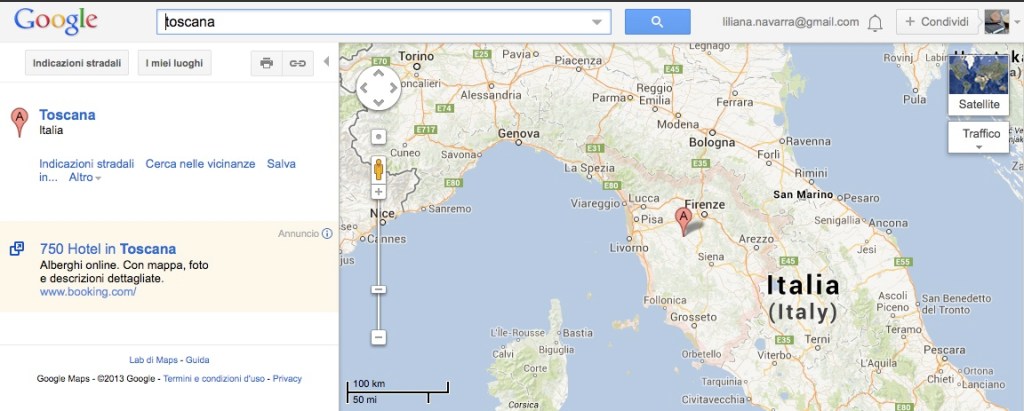Zoom in with the plus button

(x=378, y=191)
